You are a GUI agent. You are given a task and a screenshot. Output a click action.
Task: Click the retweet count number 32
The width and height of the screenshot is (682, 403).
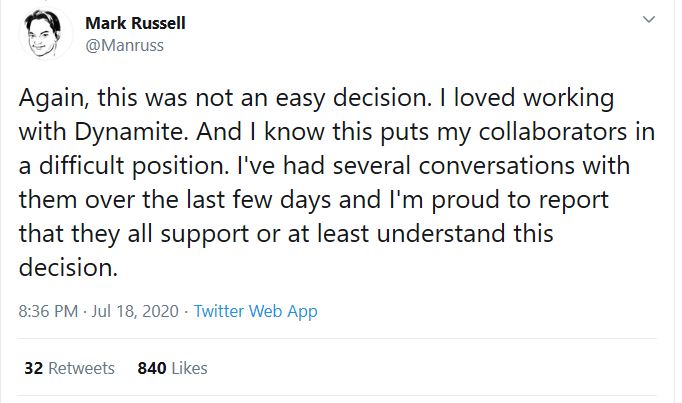tap(32, 368)
